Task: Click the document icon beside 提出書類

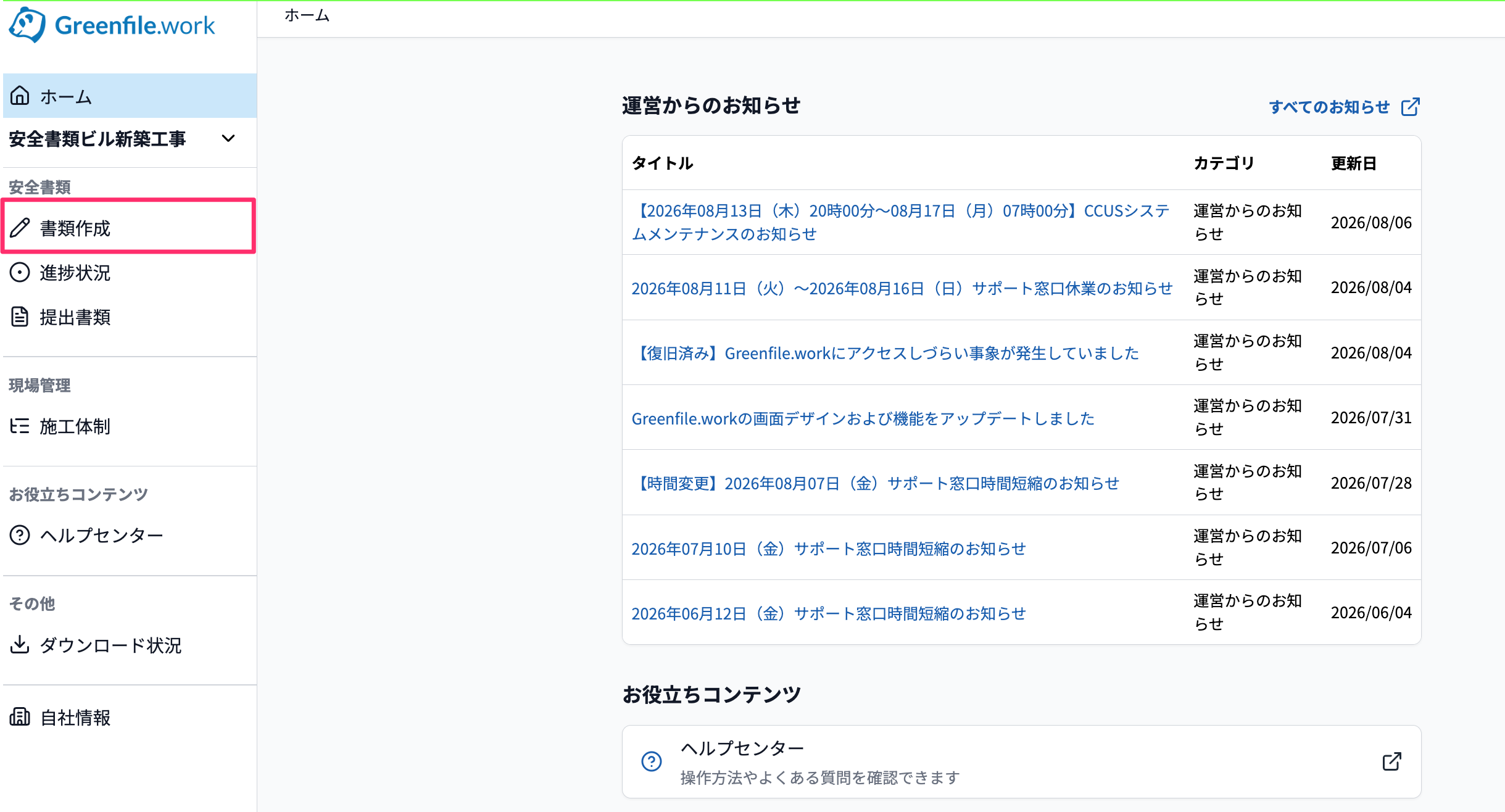Action: point(20,317)
